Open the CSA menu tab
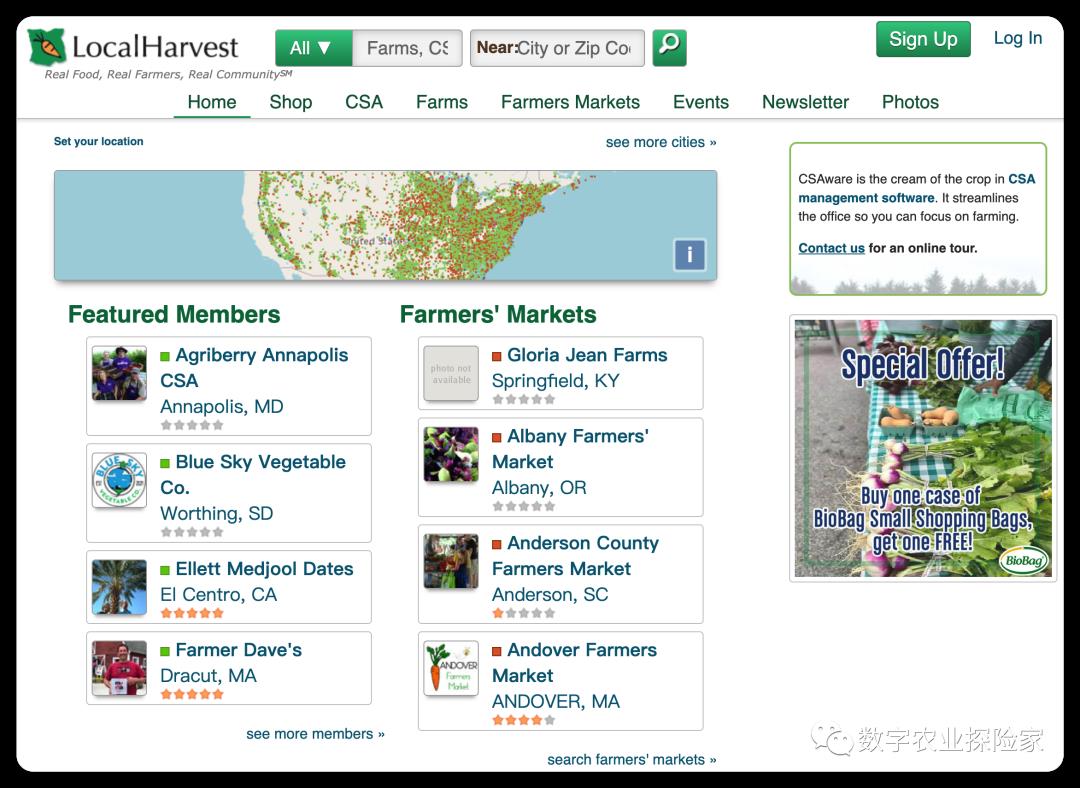 (364, 102)
